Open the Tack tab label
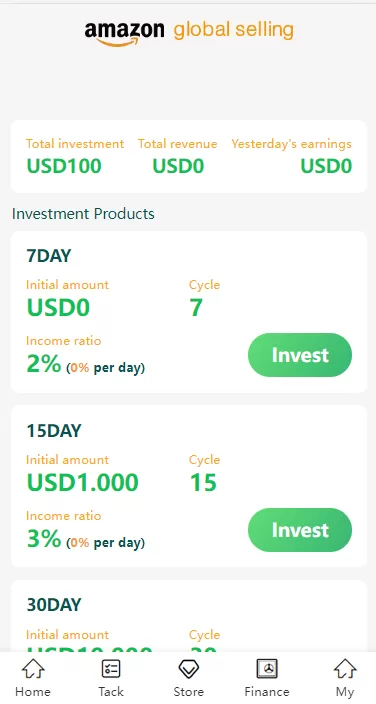This screenshot has width=376, height=704. [111, 691]
